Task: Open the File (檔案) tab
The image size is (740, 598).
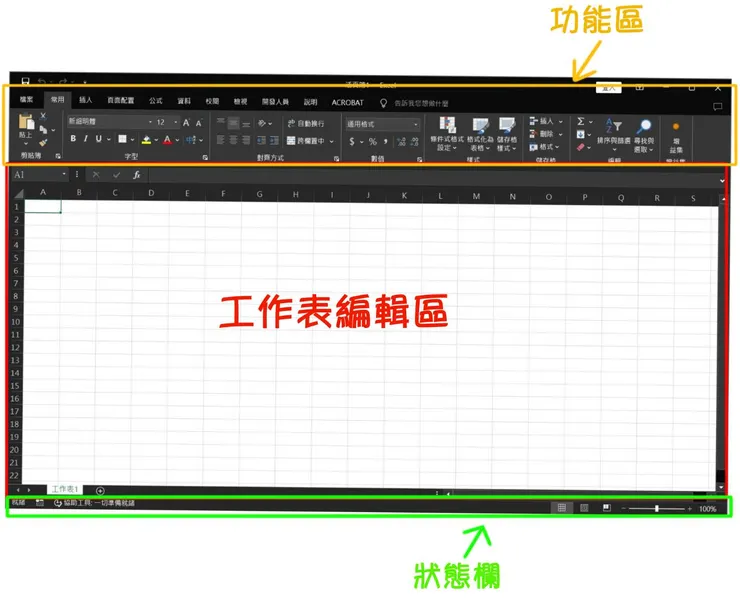Action: point(26,99)
